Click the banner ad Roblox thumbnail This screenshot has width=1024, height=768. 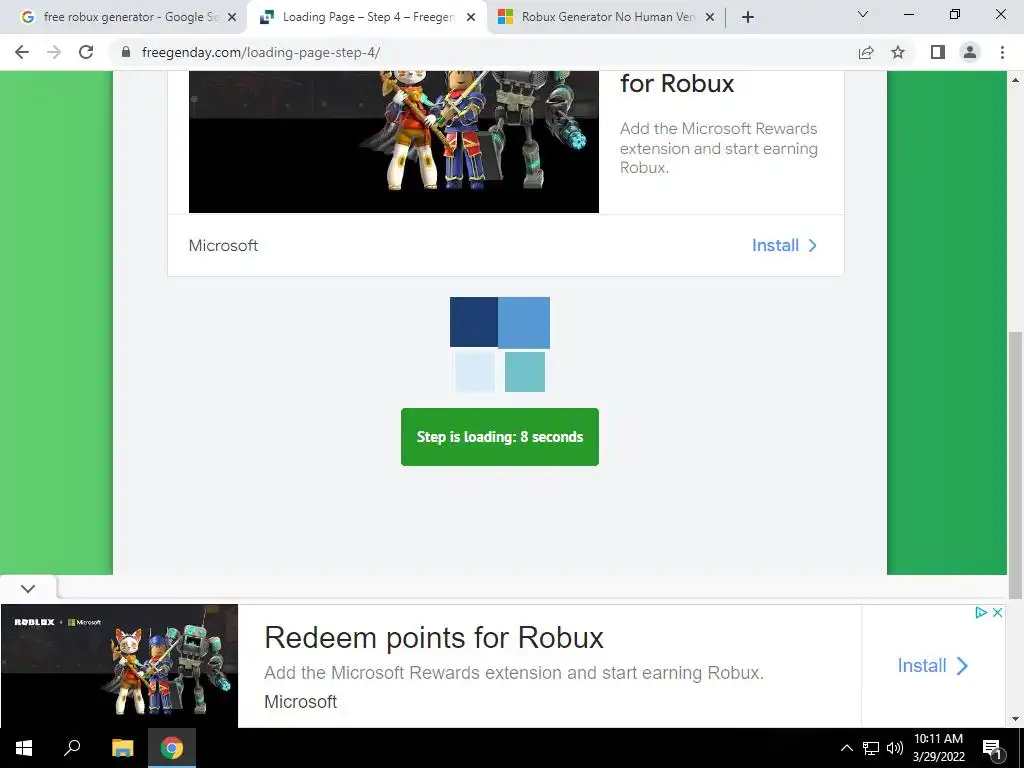120,665
